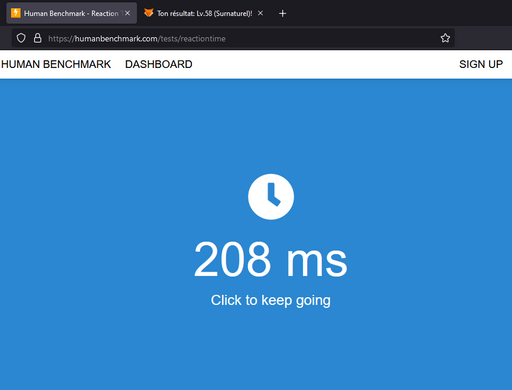Click empty space in the tab strip
This screenshot has height=390, width=512.
400,13
